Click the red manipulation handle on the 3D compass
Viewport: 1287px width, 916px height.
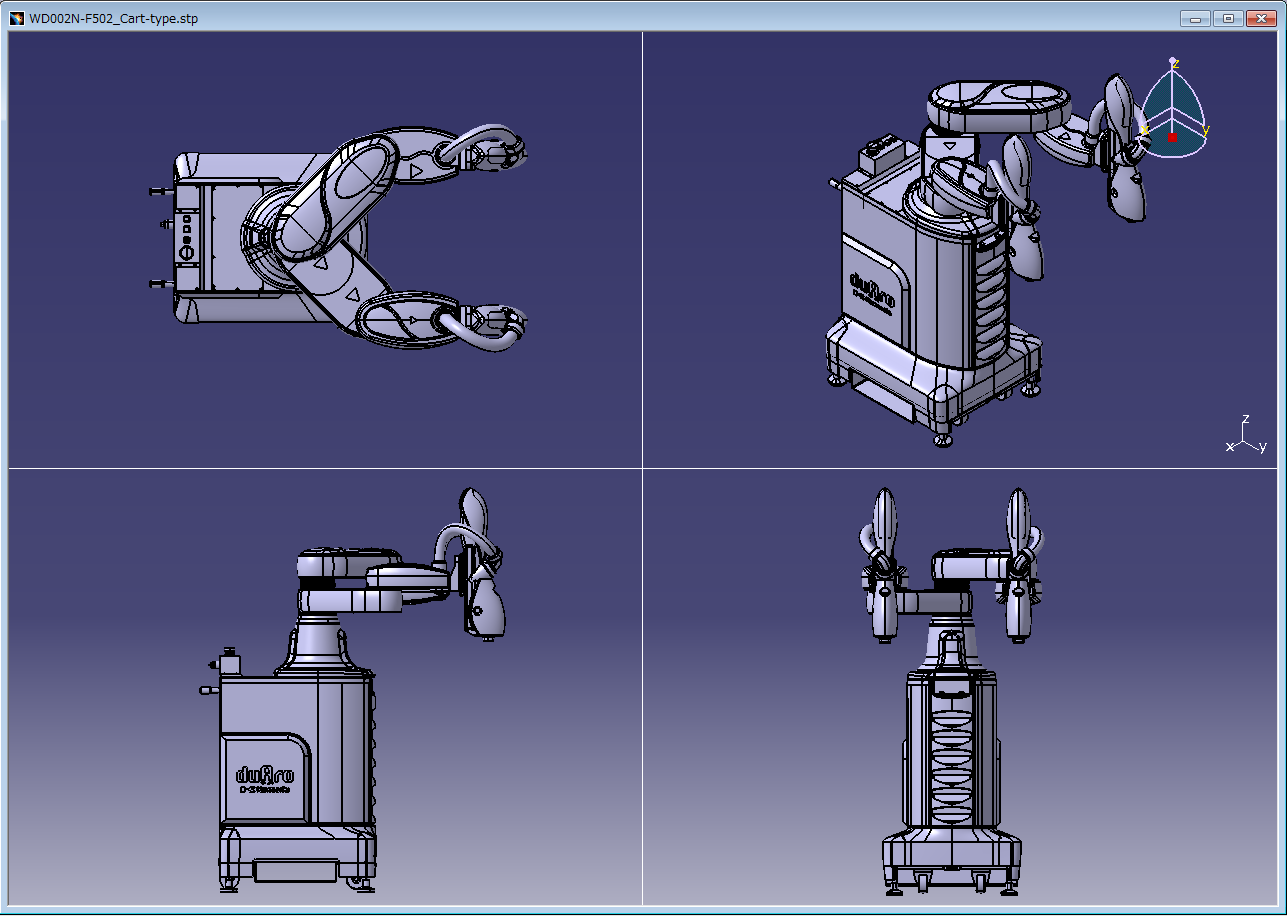click(1172, 138)
